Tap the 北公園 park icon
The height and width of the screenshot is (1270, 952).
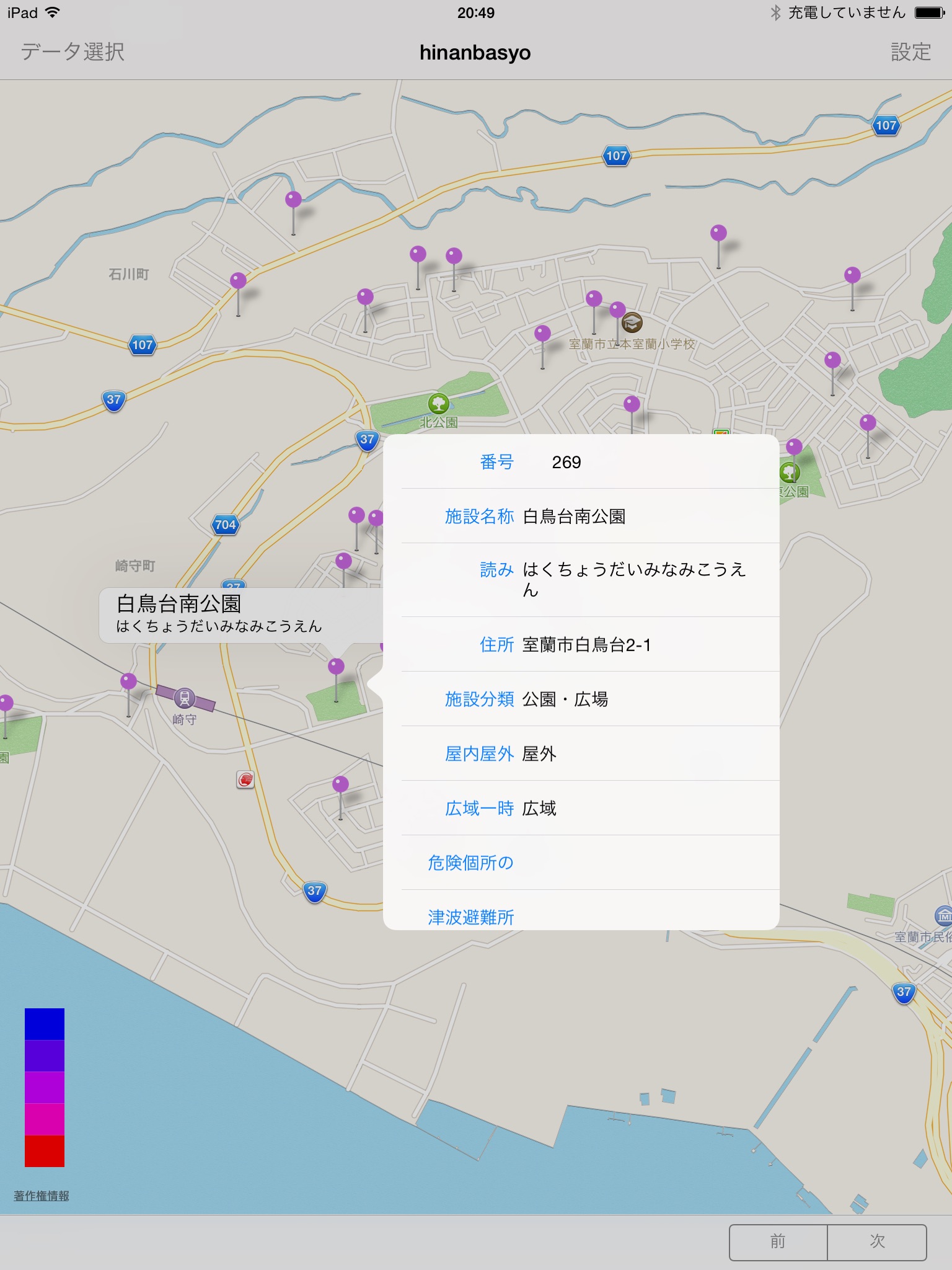pyautogui.click(x=439, y=404)
